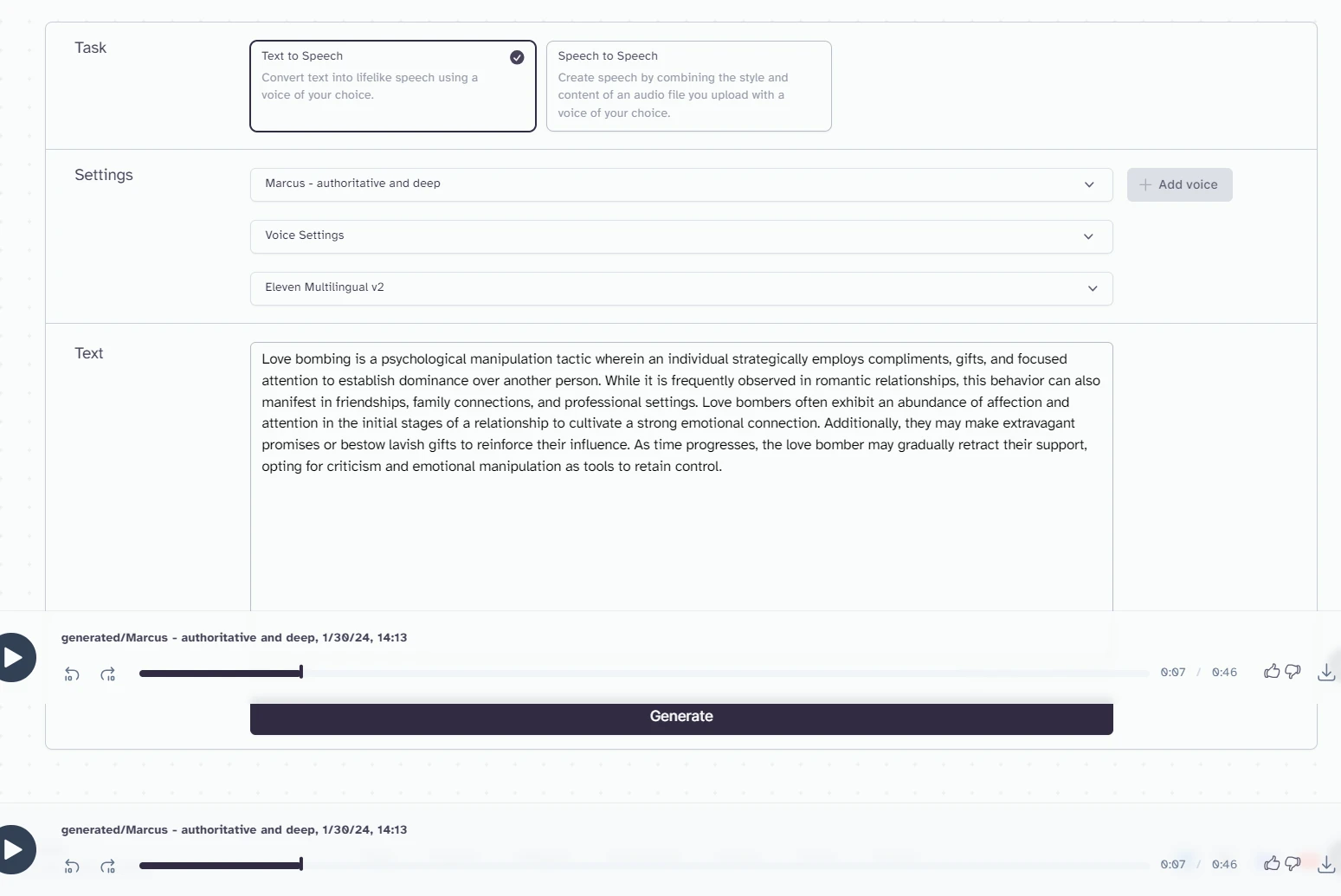This screenshot has height=896, width=1341.
Task: Expand the Voice Settings section
Action: click(681, 236)
